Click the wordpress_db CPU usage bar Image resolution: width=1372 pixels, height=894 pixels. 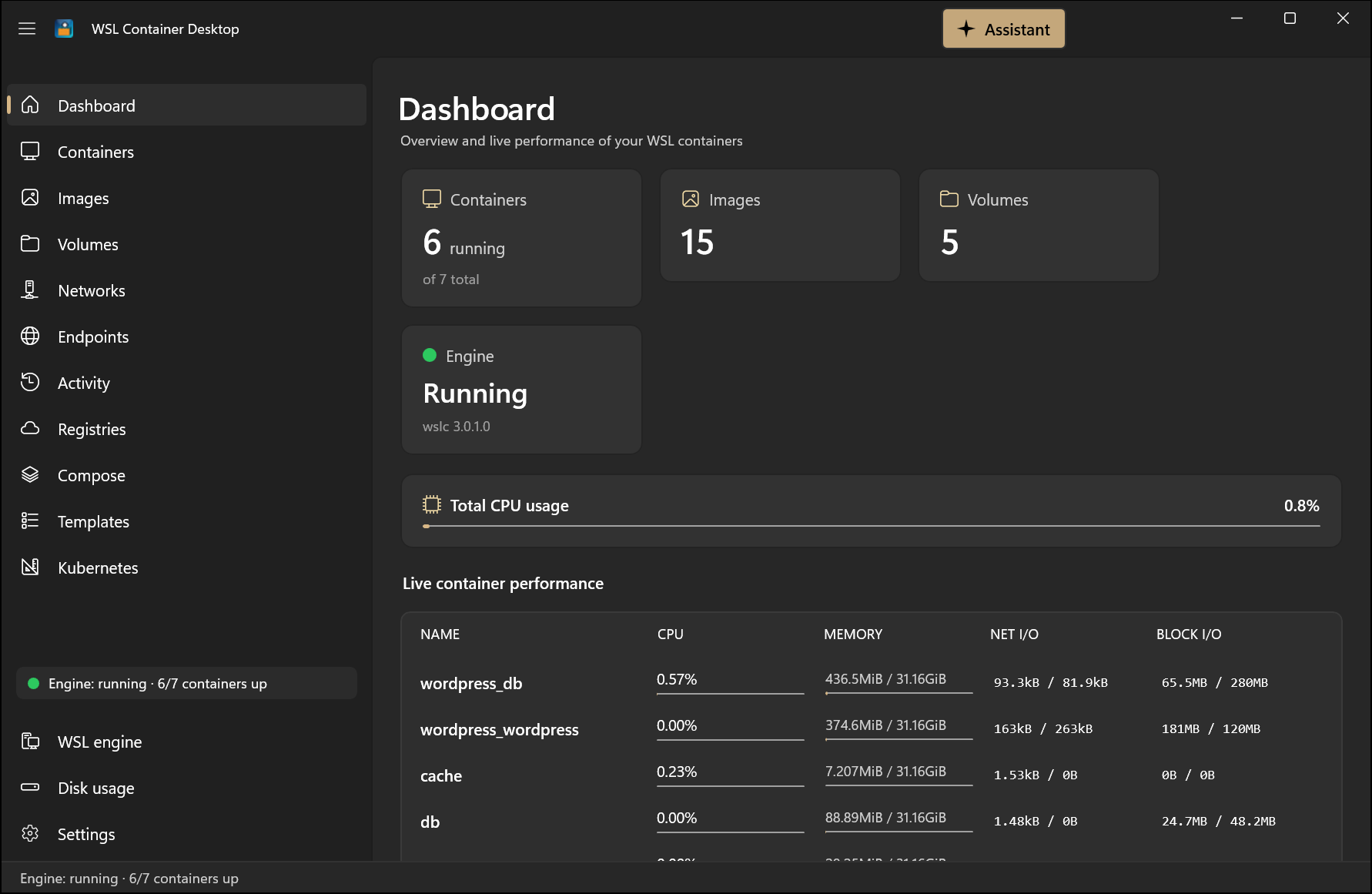pos(730,693)
